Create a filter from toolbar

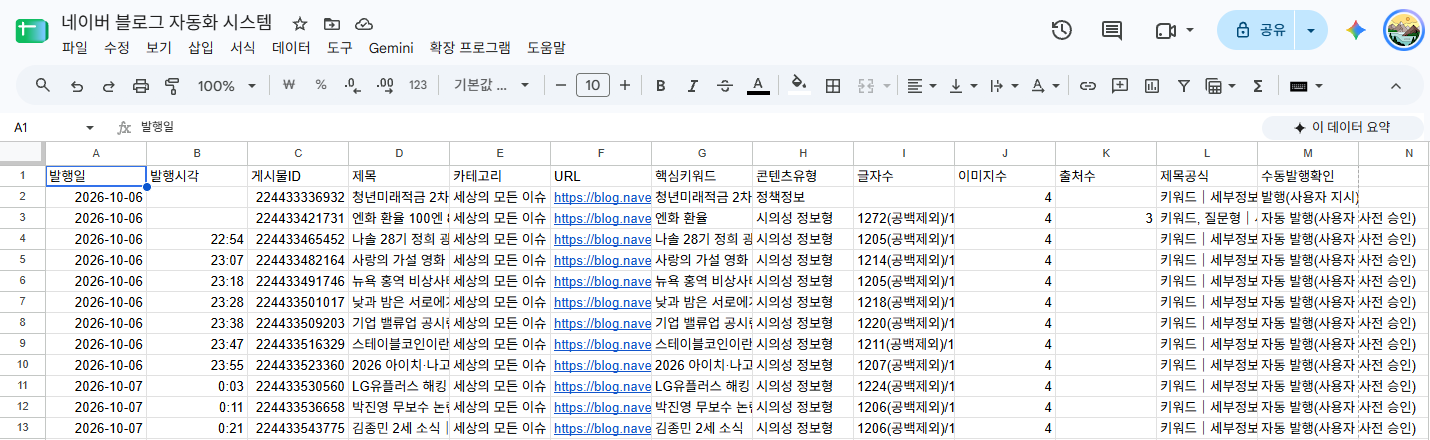[x=1184, y=85]
